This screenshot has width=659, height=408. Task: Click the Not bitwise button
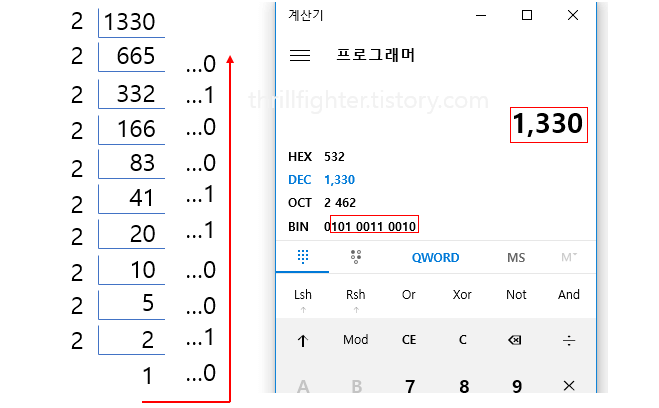coord(516,295)
